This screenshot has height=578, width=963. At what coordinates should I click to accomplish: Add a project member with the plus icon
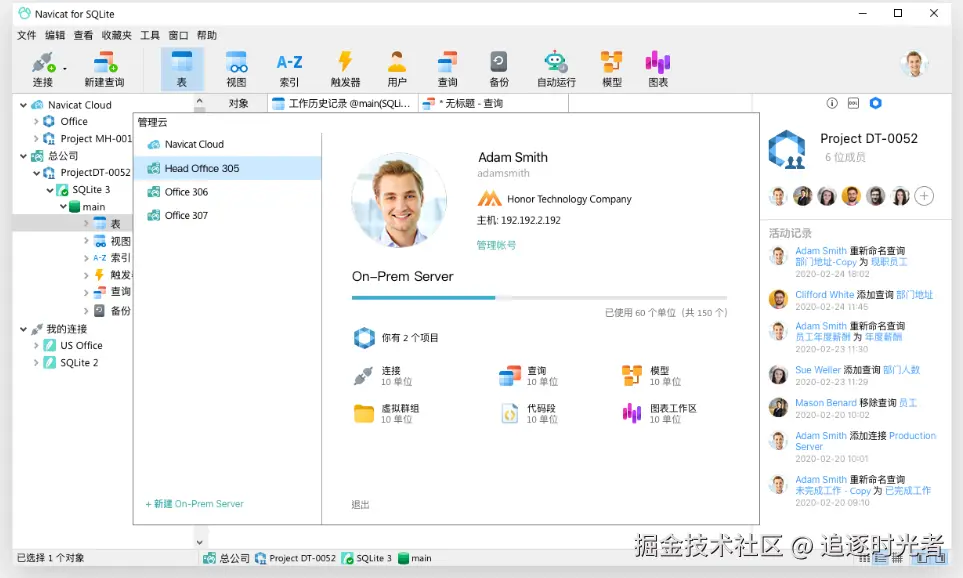tap(924, 196)
